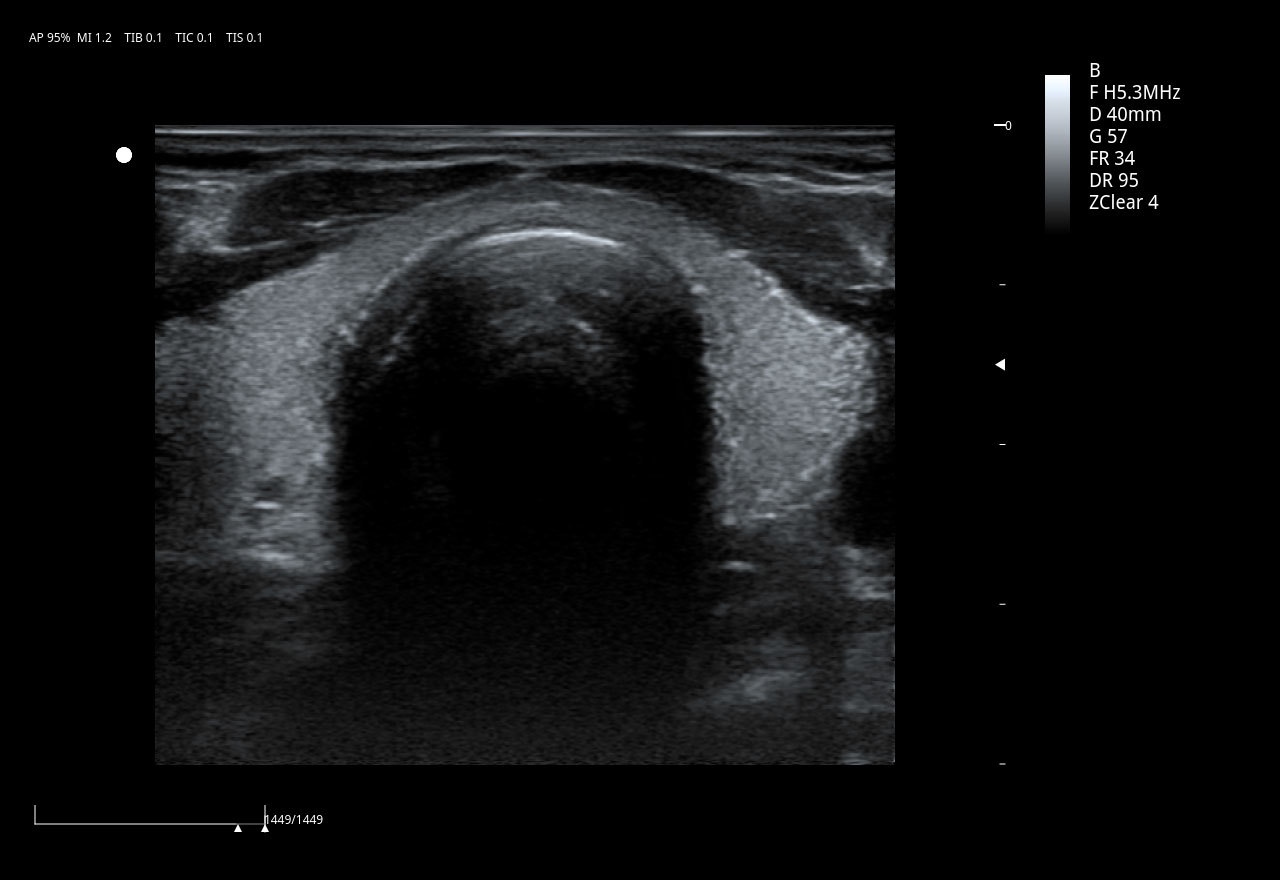Select the frame rate FR 34 label
1280x880 pixels.
(x=1112, y=158)
